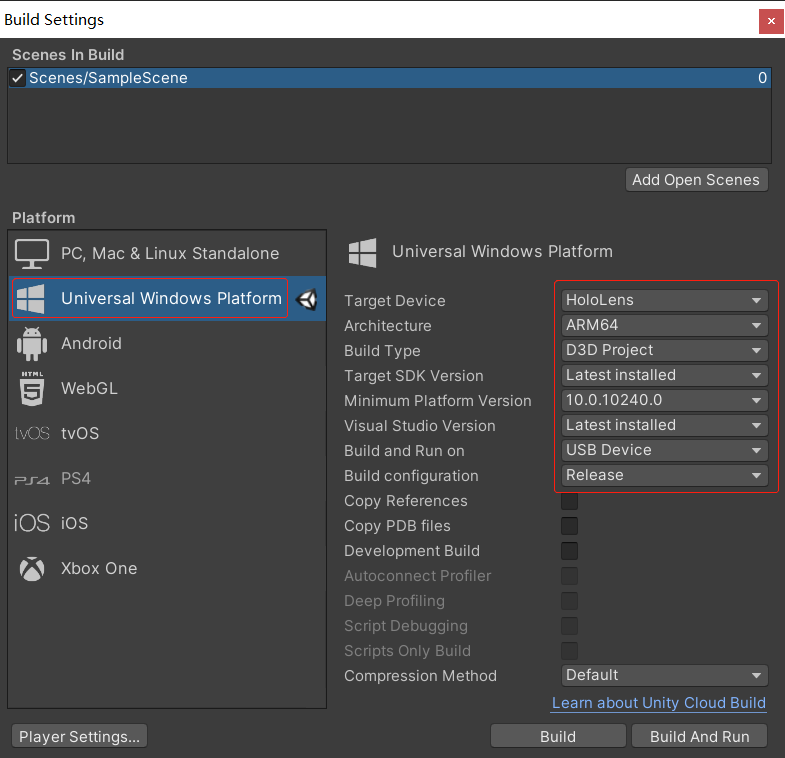Choose the Xbox One logo icon

coord(32,569)
